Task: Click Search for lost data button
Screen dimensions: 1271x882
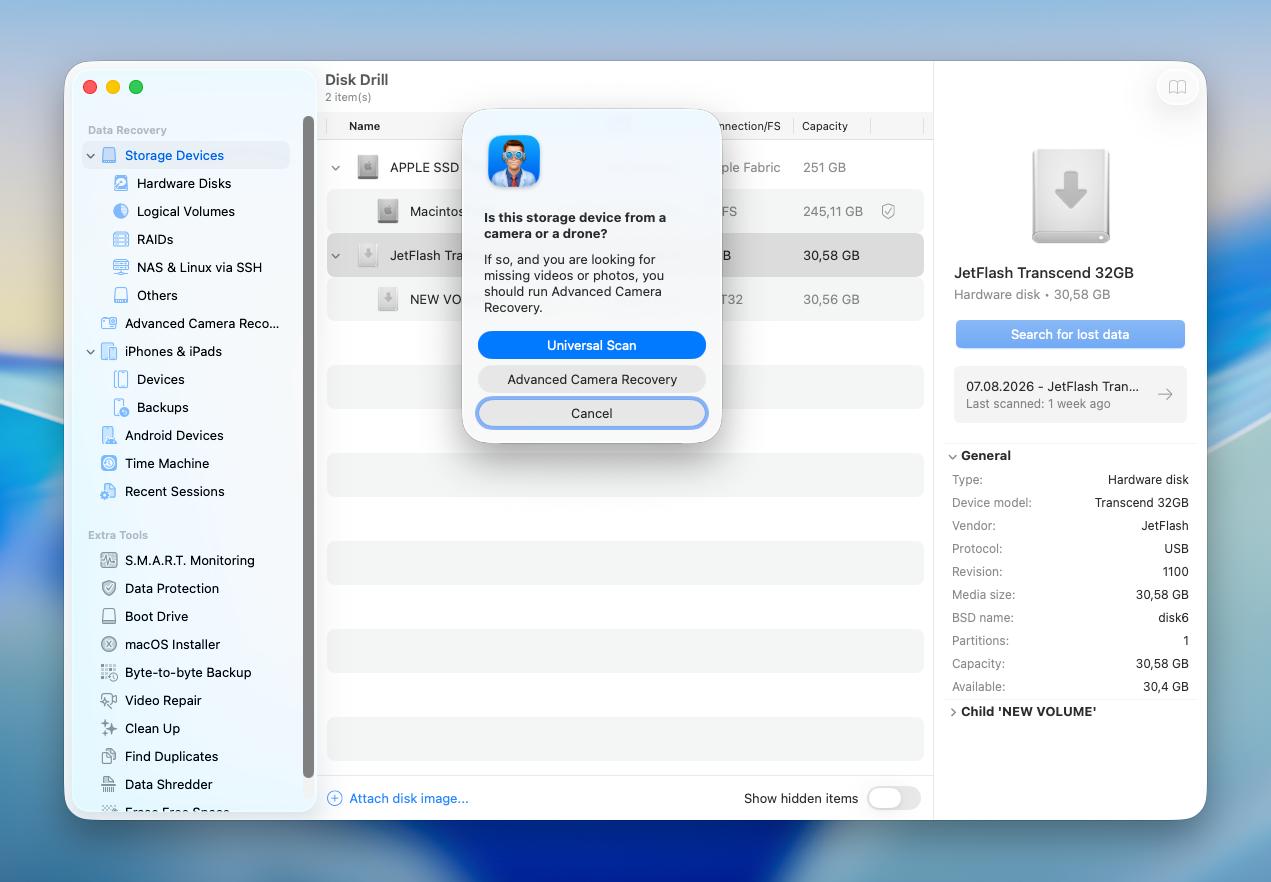Action: click(x=1070, y=334)
